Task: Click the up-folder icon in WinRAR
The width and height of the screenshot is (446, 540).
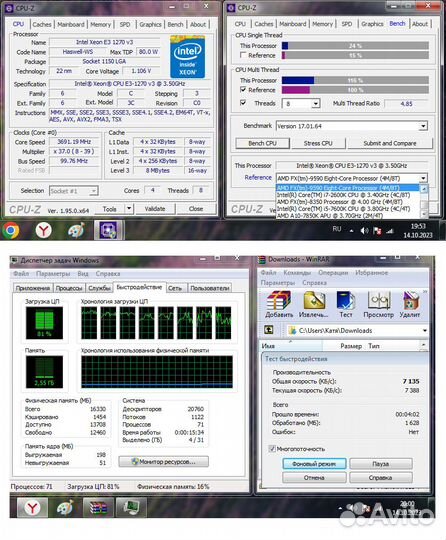Action: click(269, 330)
